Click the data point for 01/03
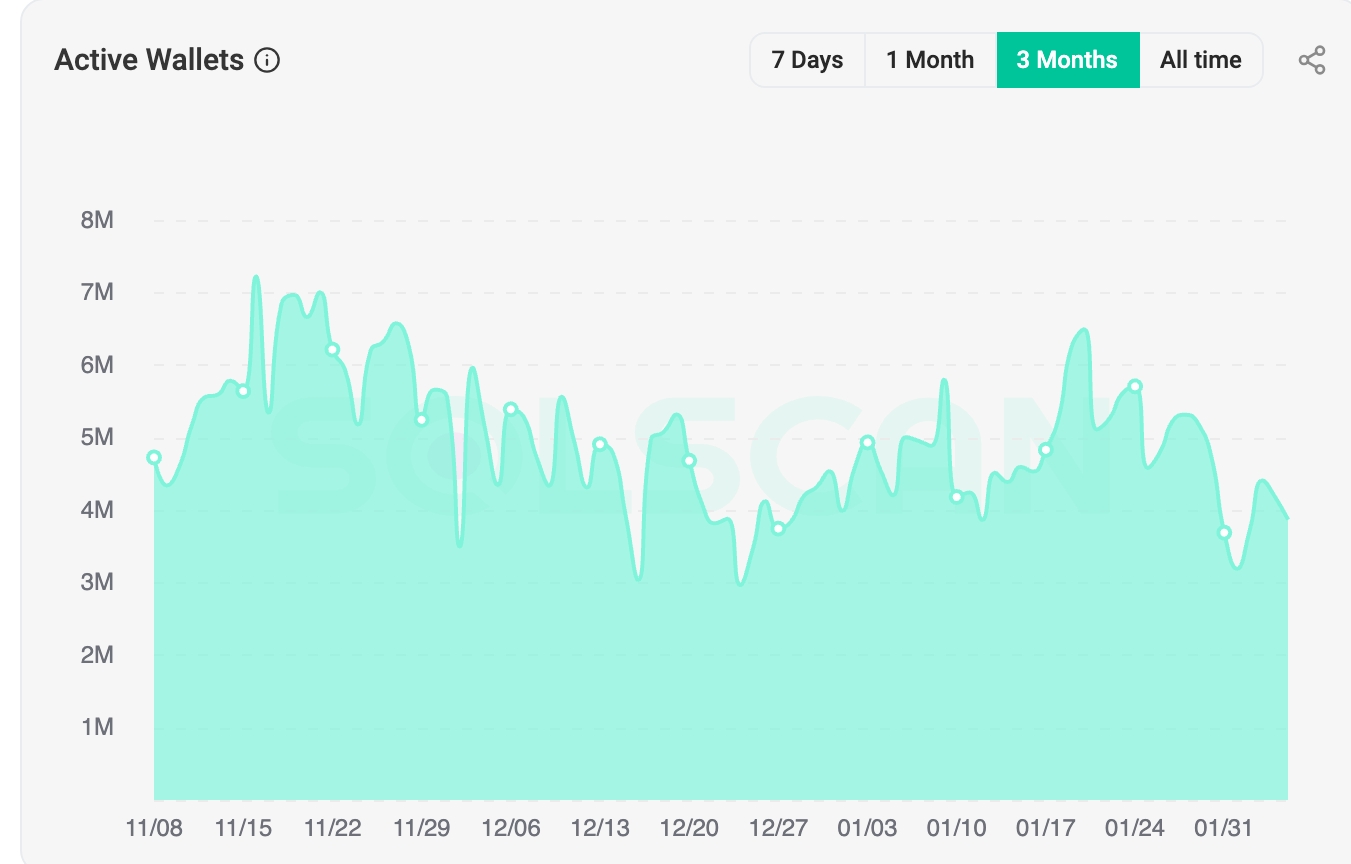Screen dimensions: 1351x864 867,442
